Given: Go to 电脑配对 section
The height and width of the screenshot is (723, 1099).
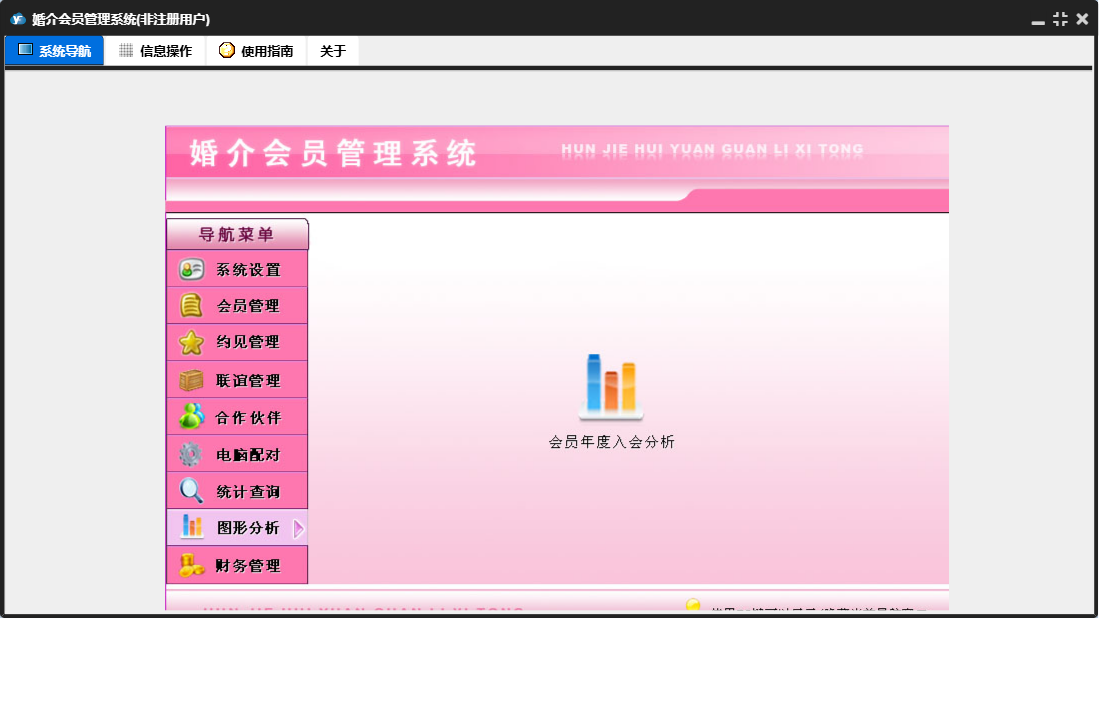Looking at the screenshot, I should (237, 454).
